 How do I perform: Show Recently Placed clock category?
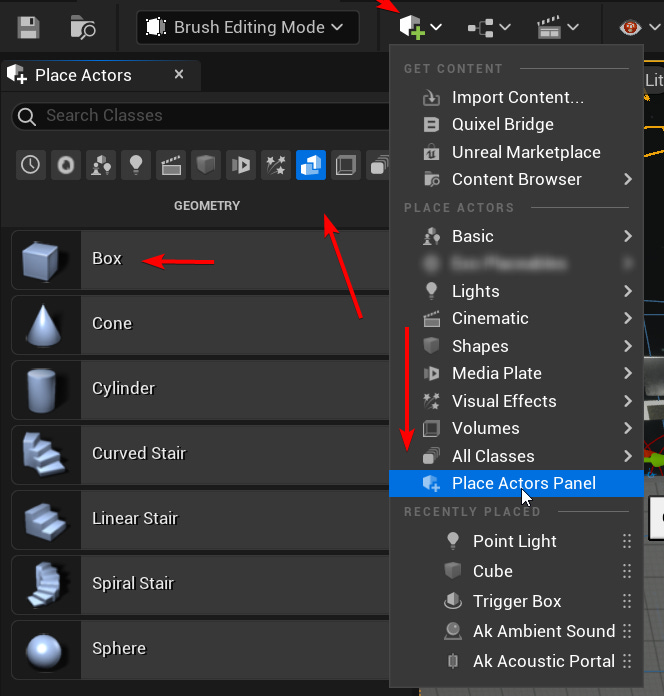(31, 165)
